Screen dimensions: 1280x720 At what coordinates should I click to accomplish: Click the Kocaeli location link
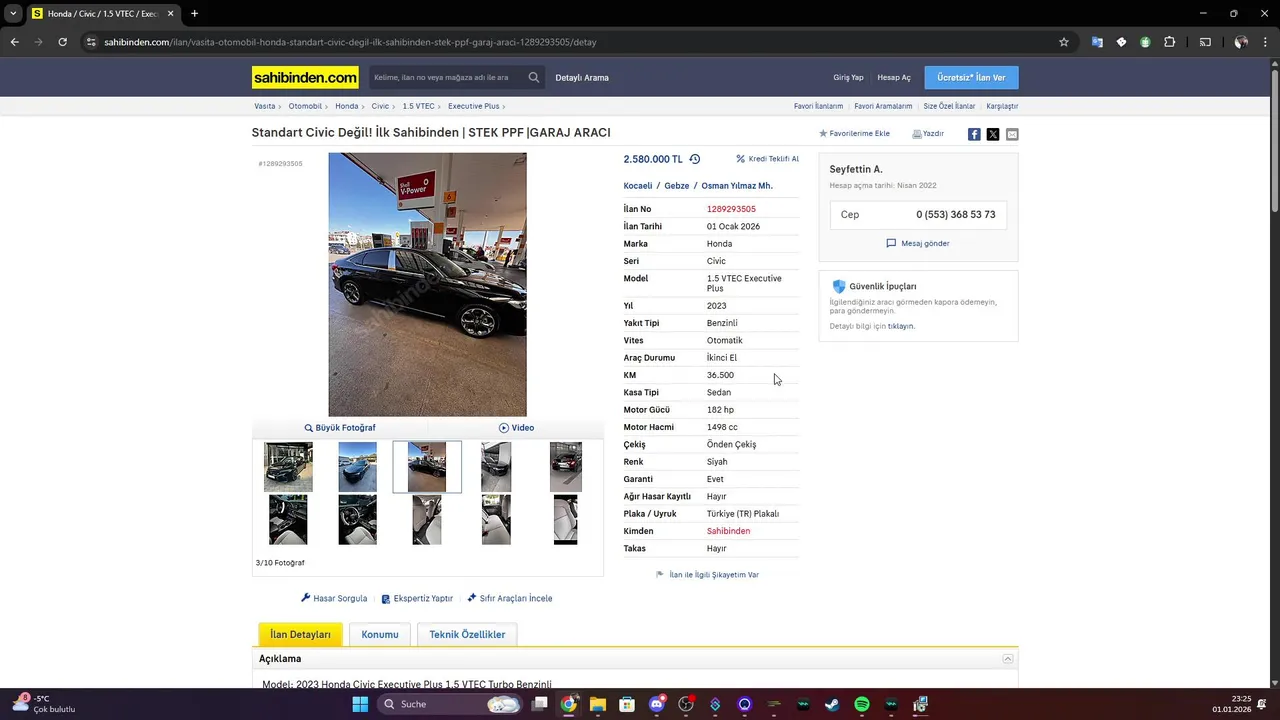click(638, 186)
